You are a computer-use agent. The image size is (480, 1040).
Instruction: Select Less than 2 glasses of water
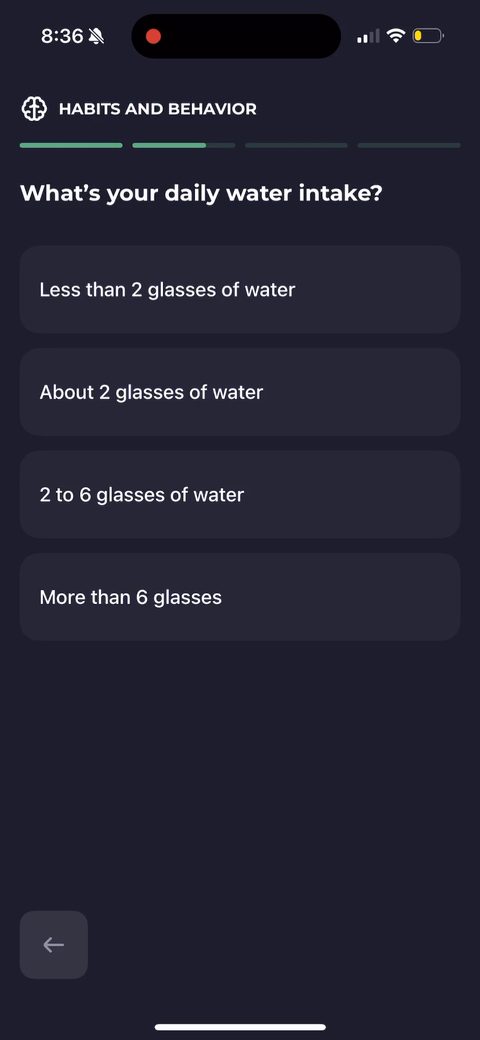(240, 289)
